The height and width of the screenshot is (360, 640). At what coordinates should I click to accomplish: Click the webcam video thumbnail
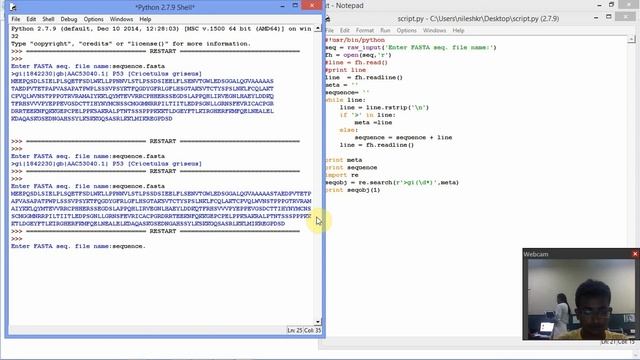[x=581, y=299]
